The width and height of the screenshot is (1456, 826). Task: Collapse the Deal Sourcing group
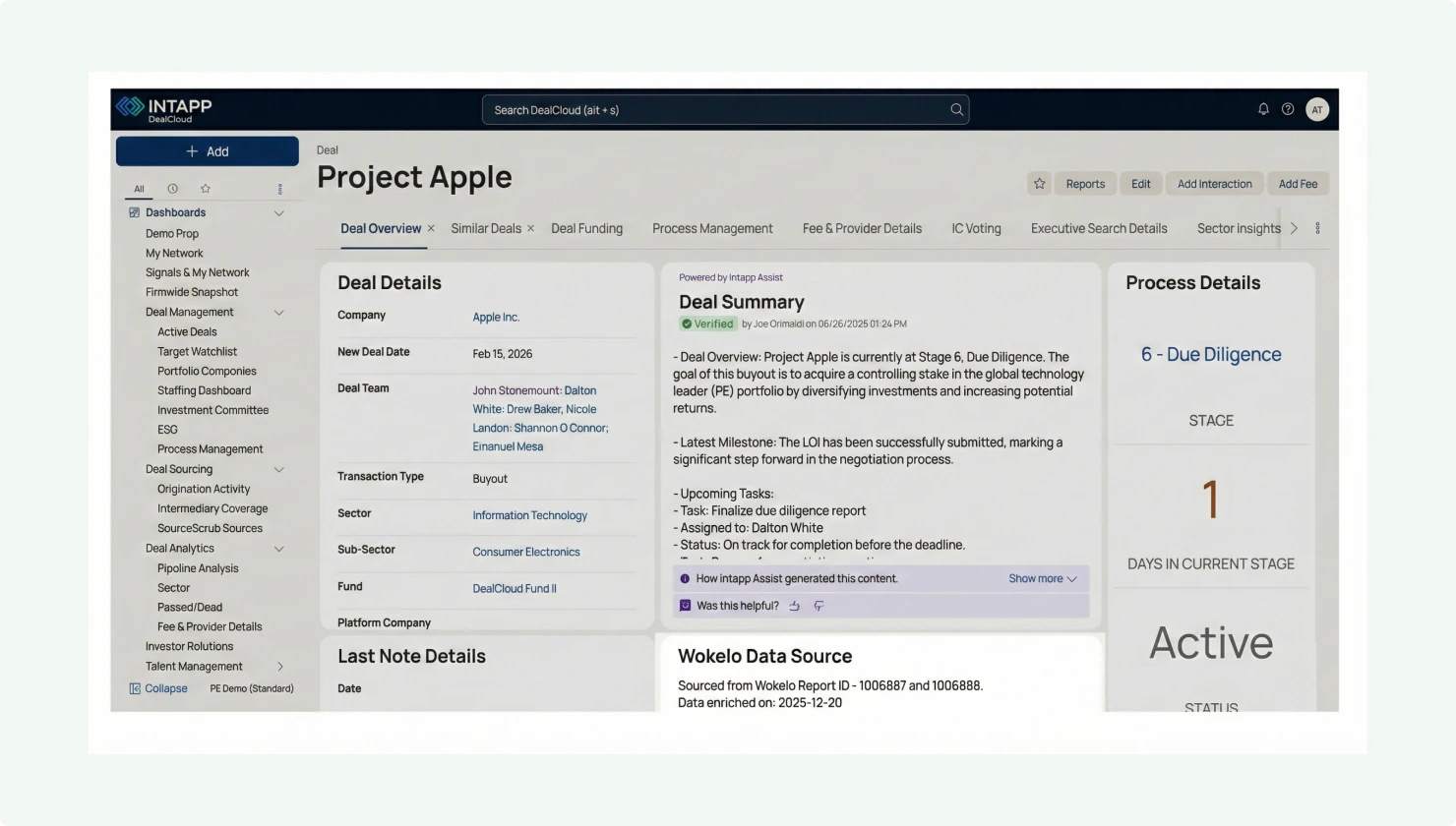coord(278,470)
